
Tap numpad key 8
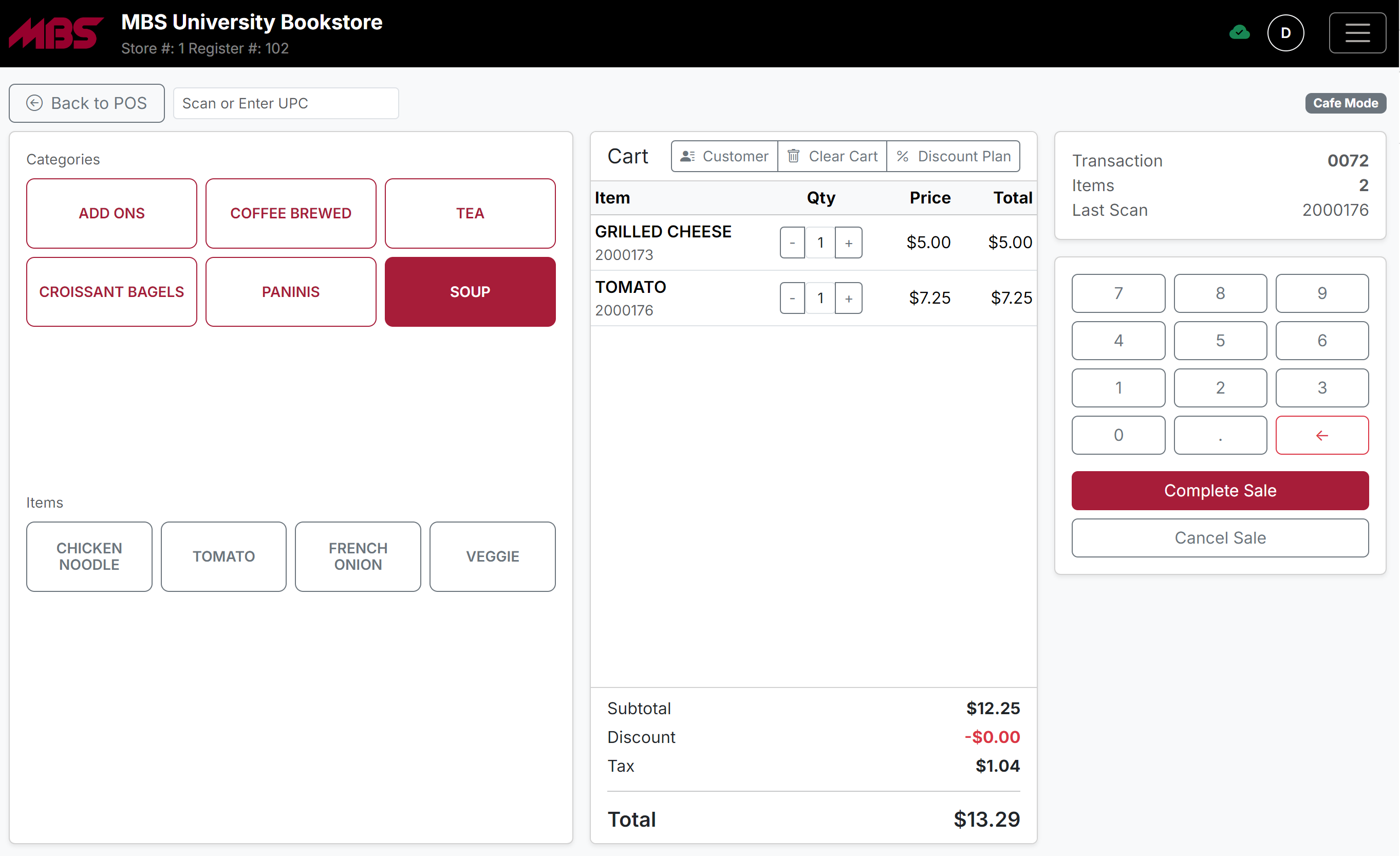point(1220,293)
